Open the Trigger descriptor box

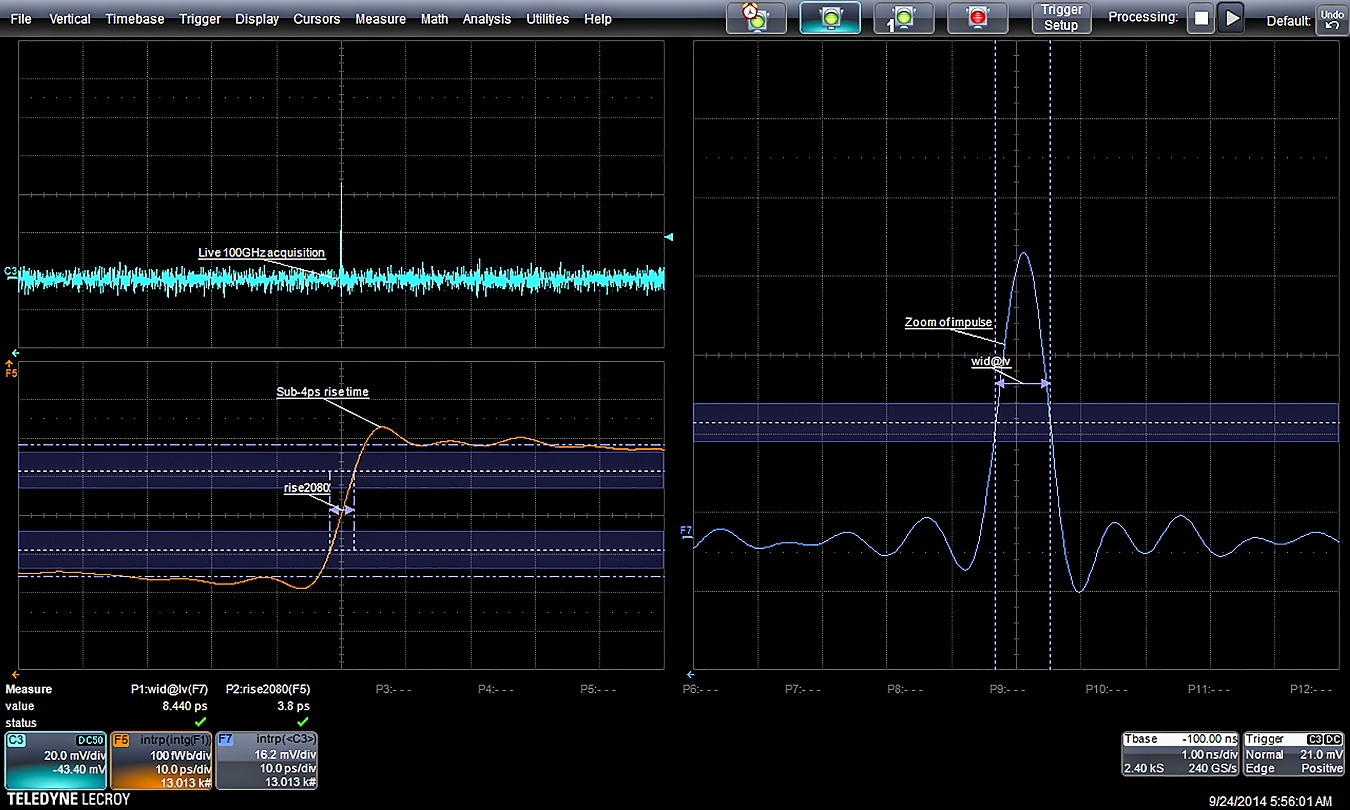(x=1294, y=753)
